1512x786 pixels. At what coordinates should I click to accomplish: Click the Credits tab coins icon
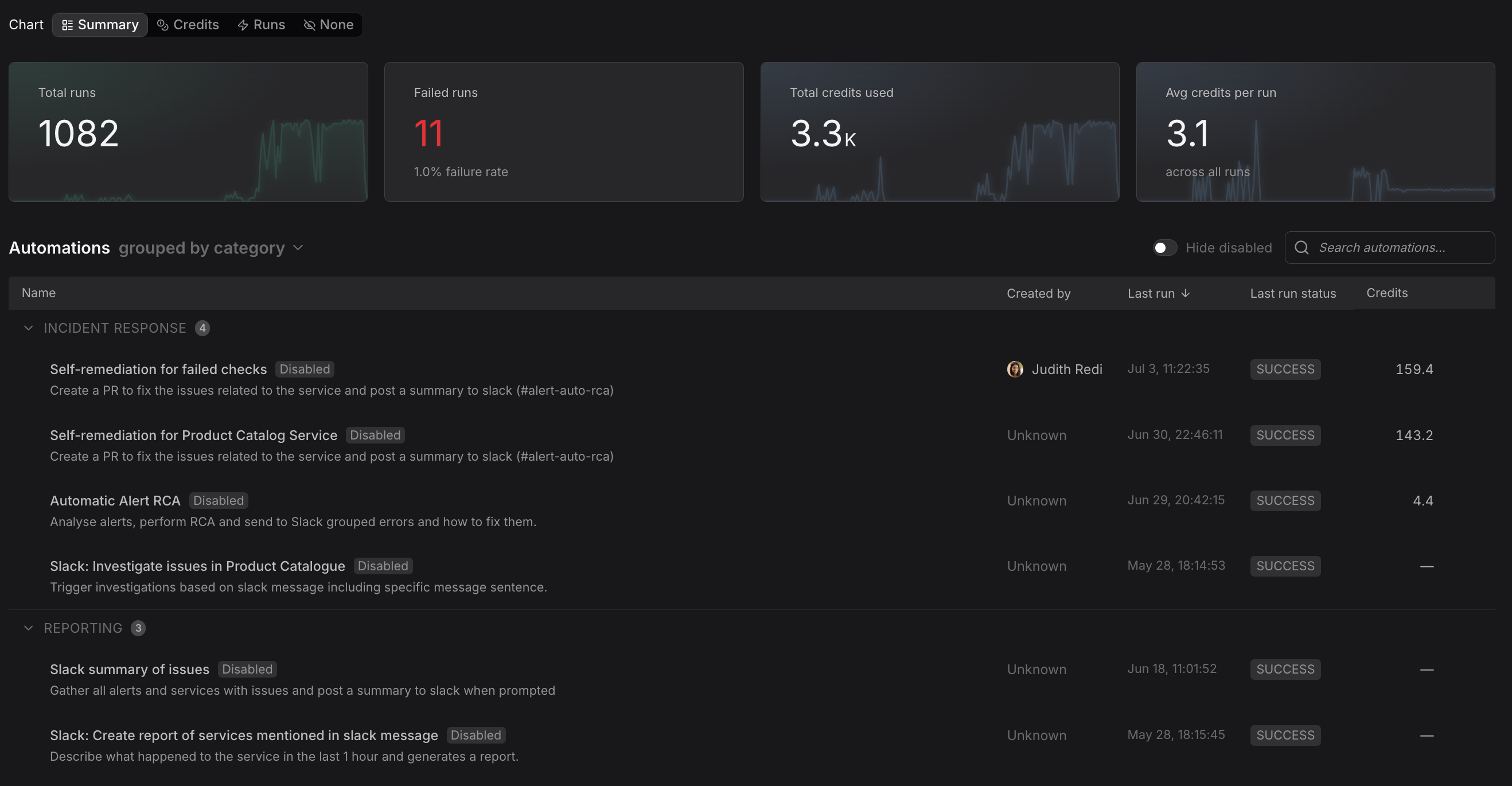[x=162, y=25]
